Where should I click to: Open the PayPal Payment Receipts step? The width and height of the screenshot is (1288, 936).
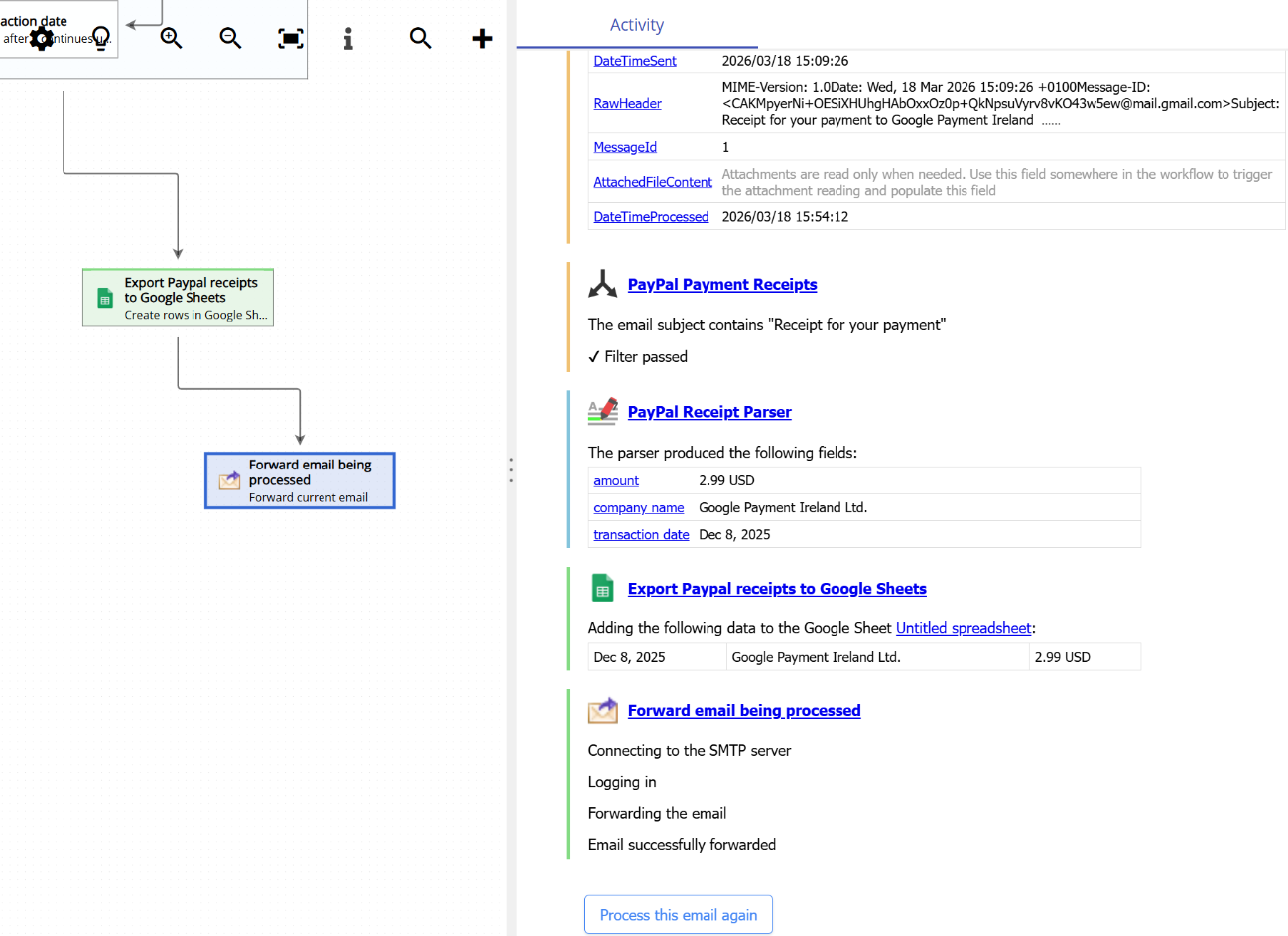721,284
